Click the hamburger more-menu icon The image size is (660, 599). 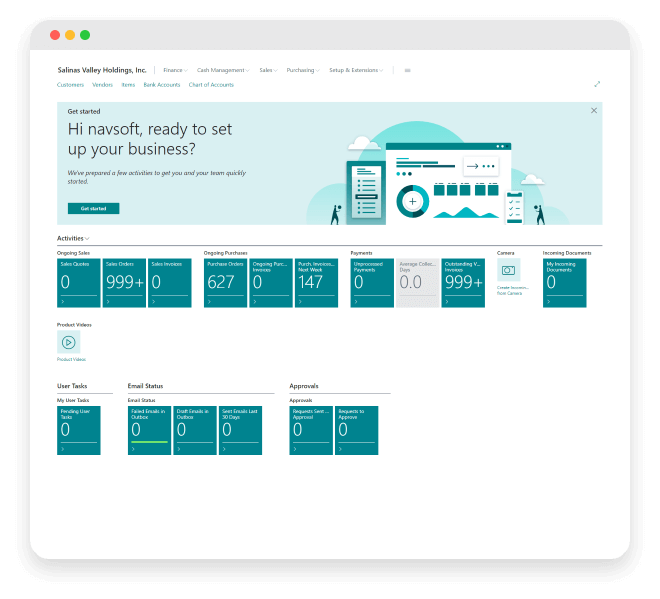pos(407,70)
